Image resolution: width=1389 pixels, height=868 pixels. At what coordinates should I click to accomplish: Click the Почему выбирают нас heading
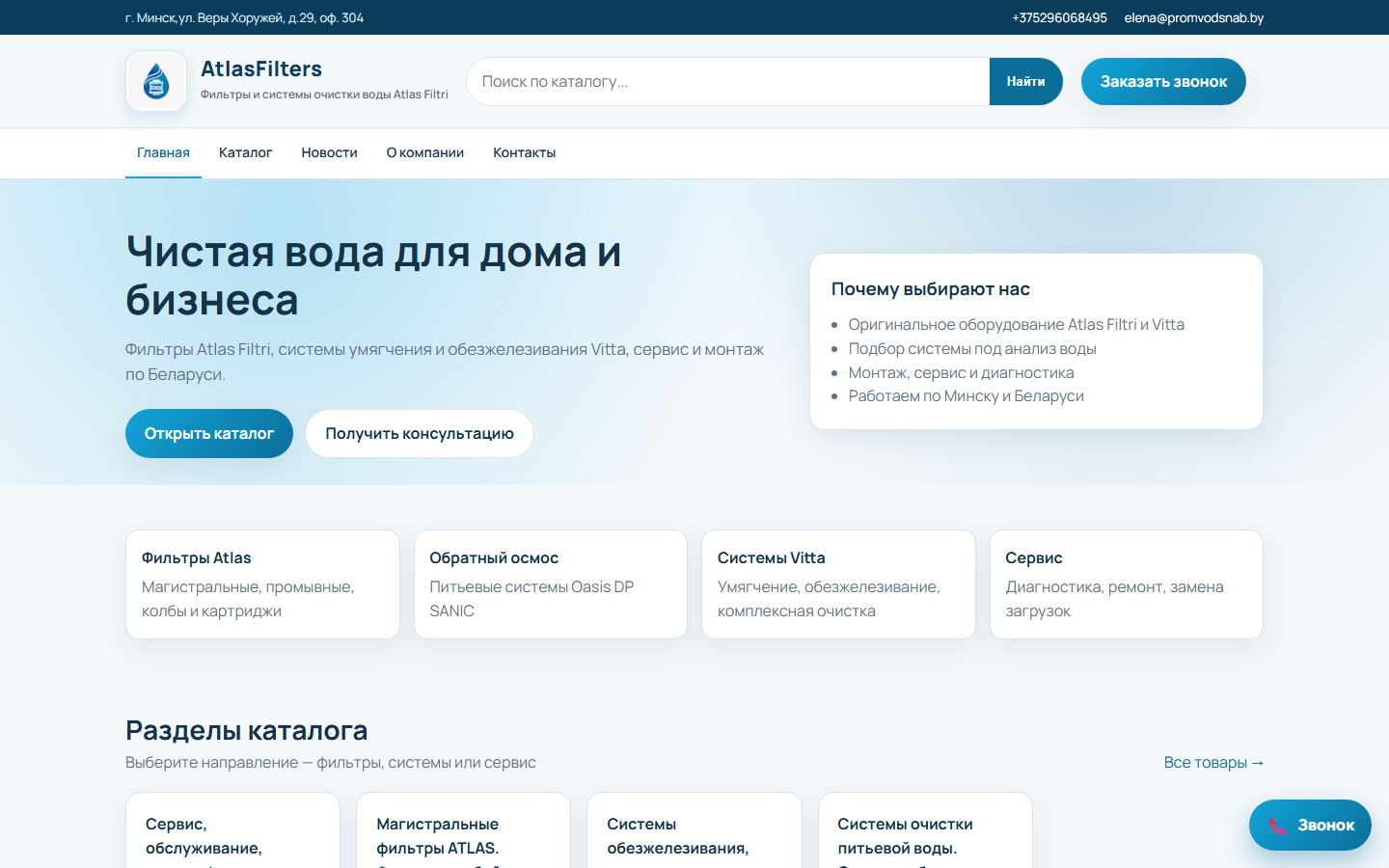tap(930, 288)
